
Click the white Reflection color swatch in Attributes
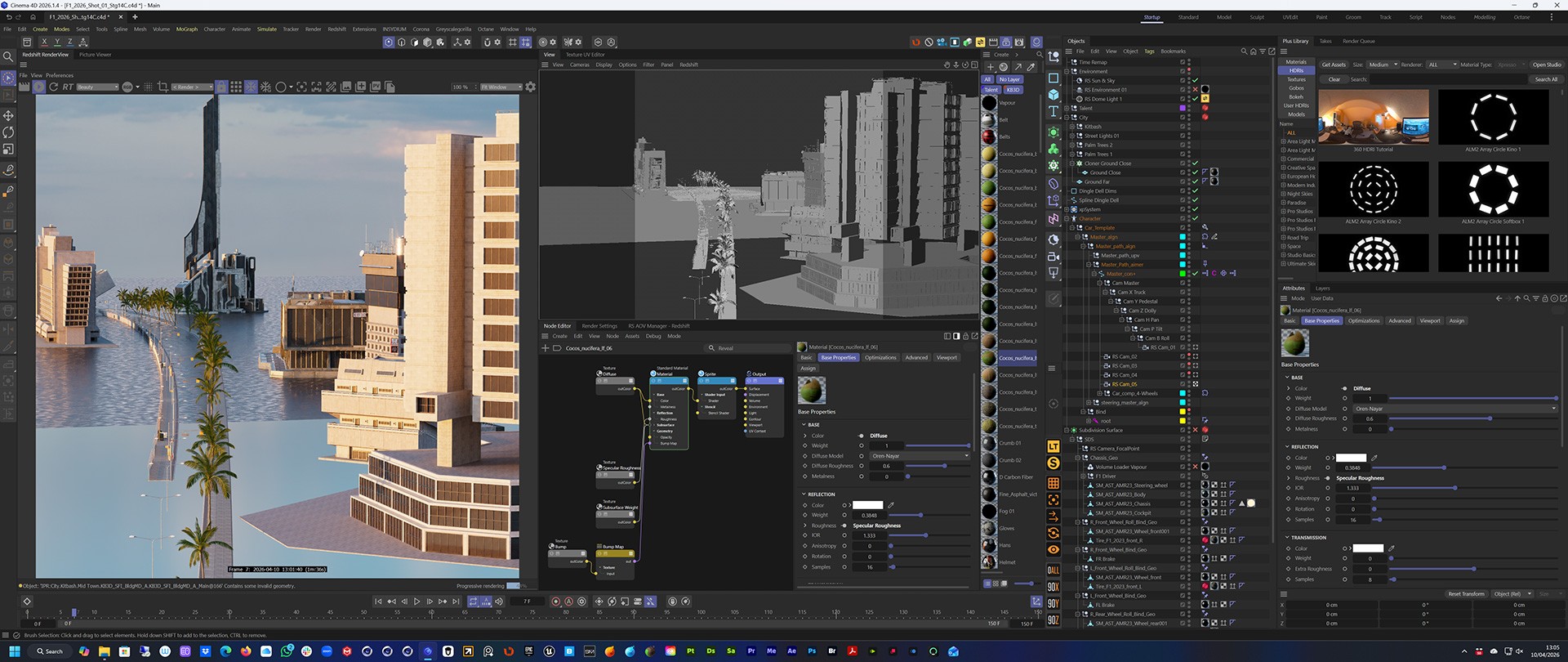1350,458
